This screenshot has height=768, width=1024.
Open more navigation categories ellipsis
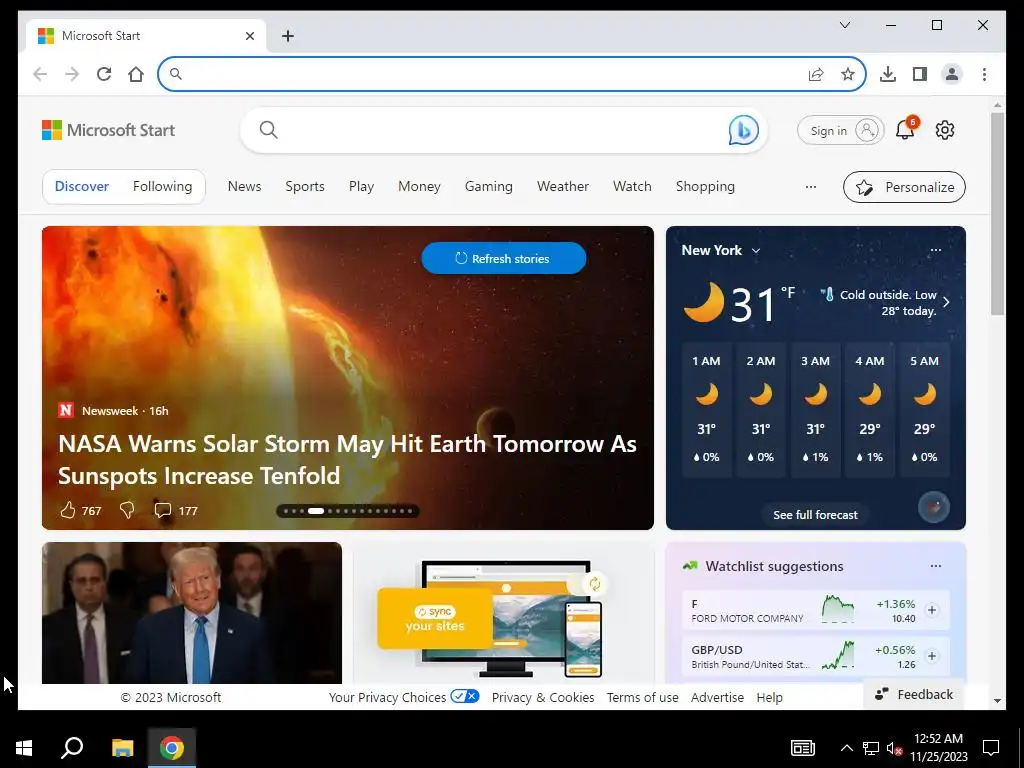point(811,187)
